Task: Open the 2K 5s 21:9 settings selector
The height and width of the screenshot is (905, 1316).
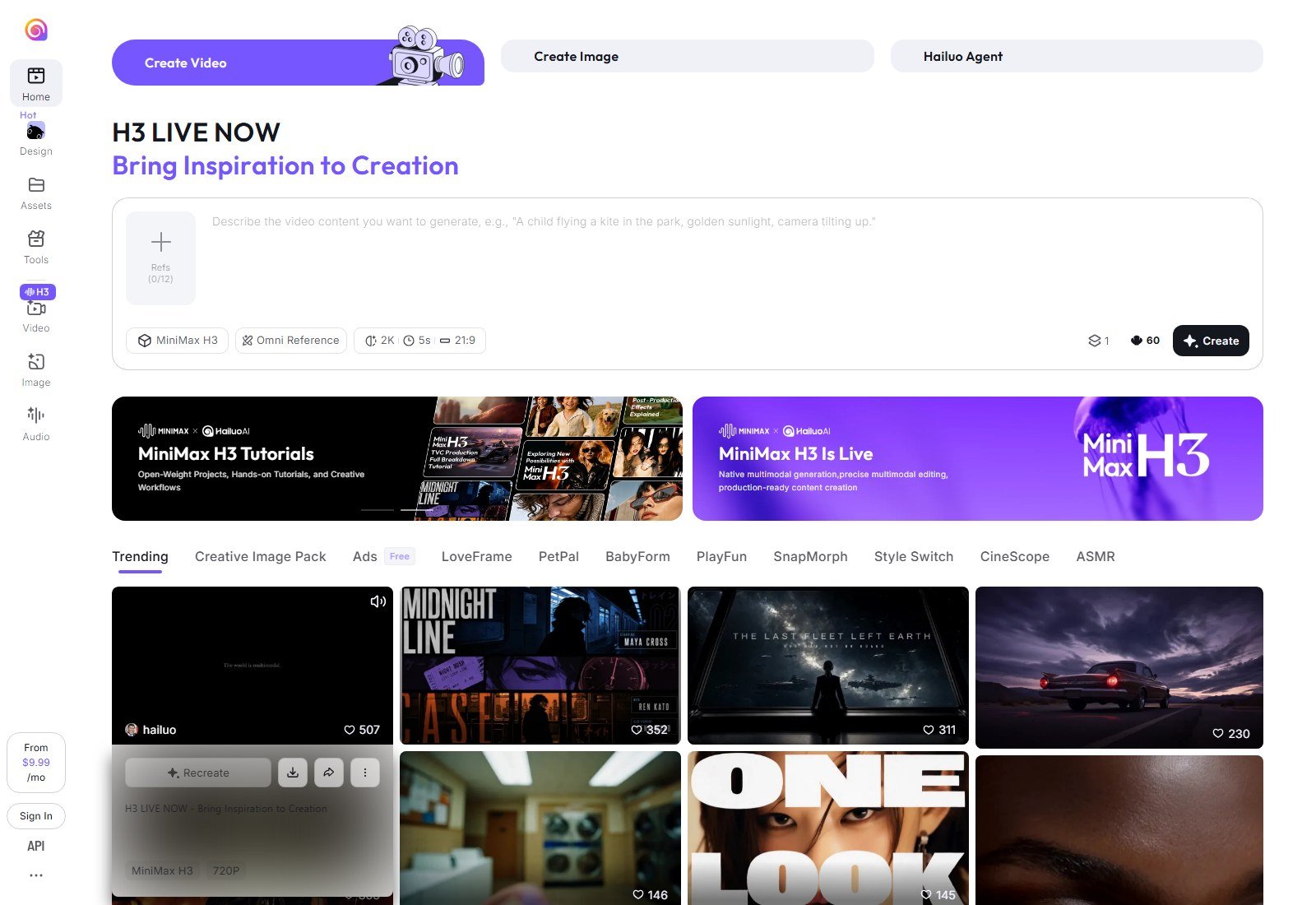Action: coord(419,341)
